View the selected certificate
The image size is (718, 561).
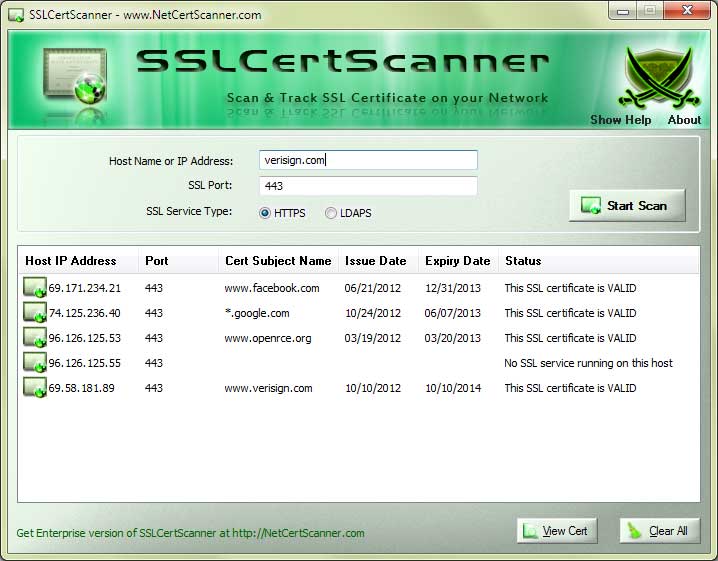pyautogui.click(x=557, y=531)
